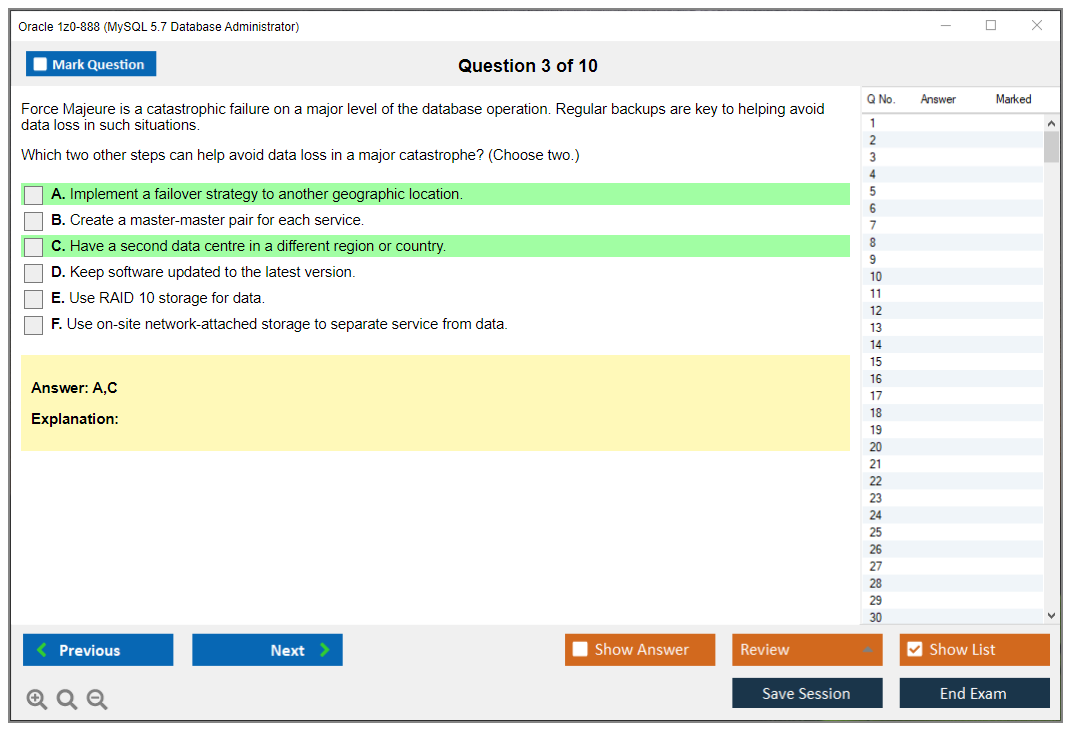Check option E RAID 10 storage
The height and width of the screenshot is (735, 1075).
33,299
